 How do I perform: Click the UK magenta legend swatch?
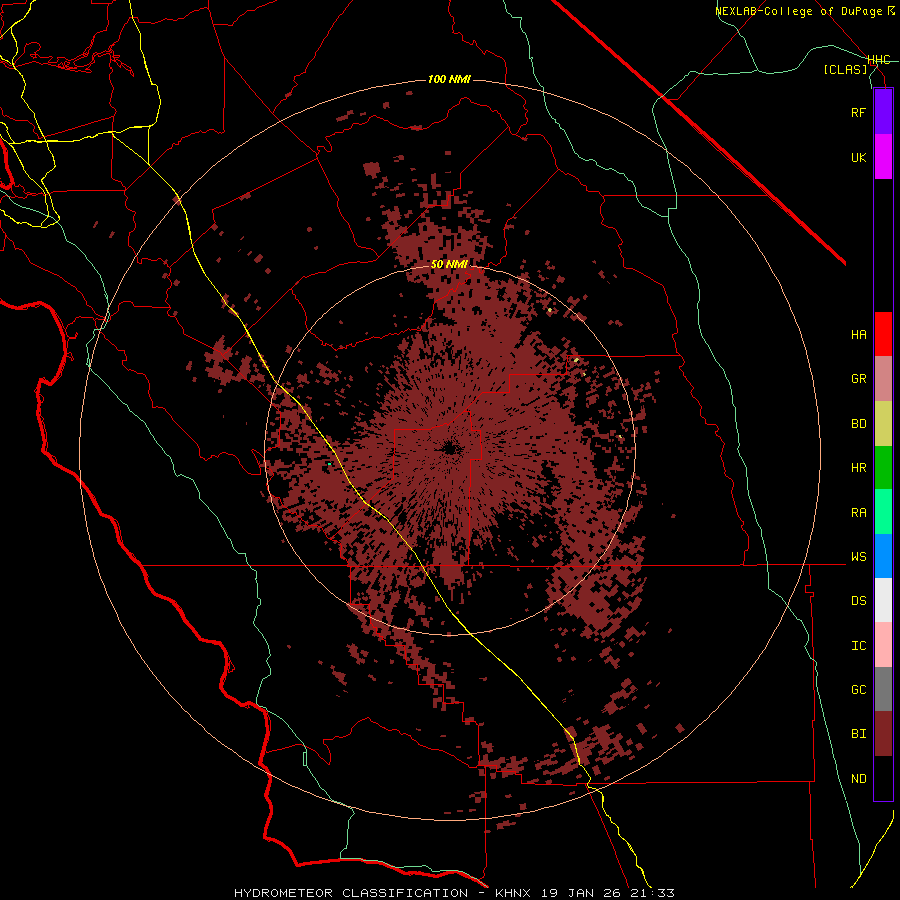[x=883, y=157]
